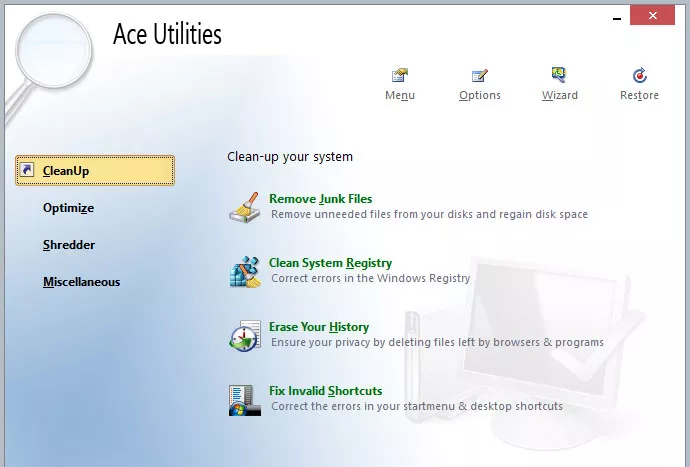Click the shortcut arrow icon beside CleanUp
This screenshot has width=690, height=467.
[27, 170]
